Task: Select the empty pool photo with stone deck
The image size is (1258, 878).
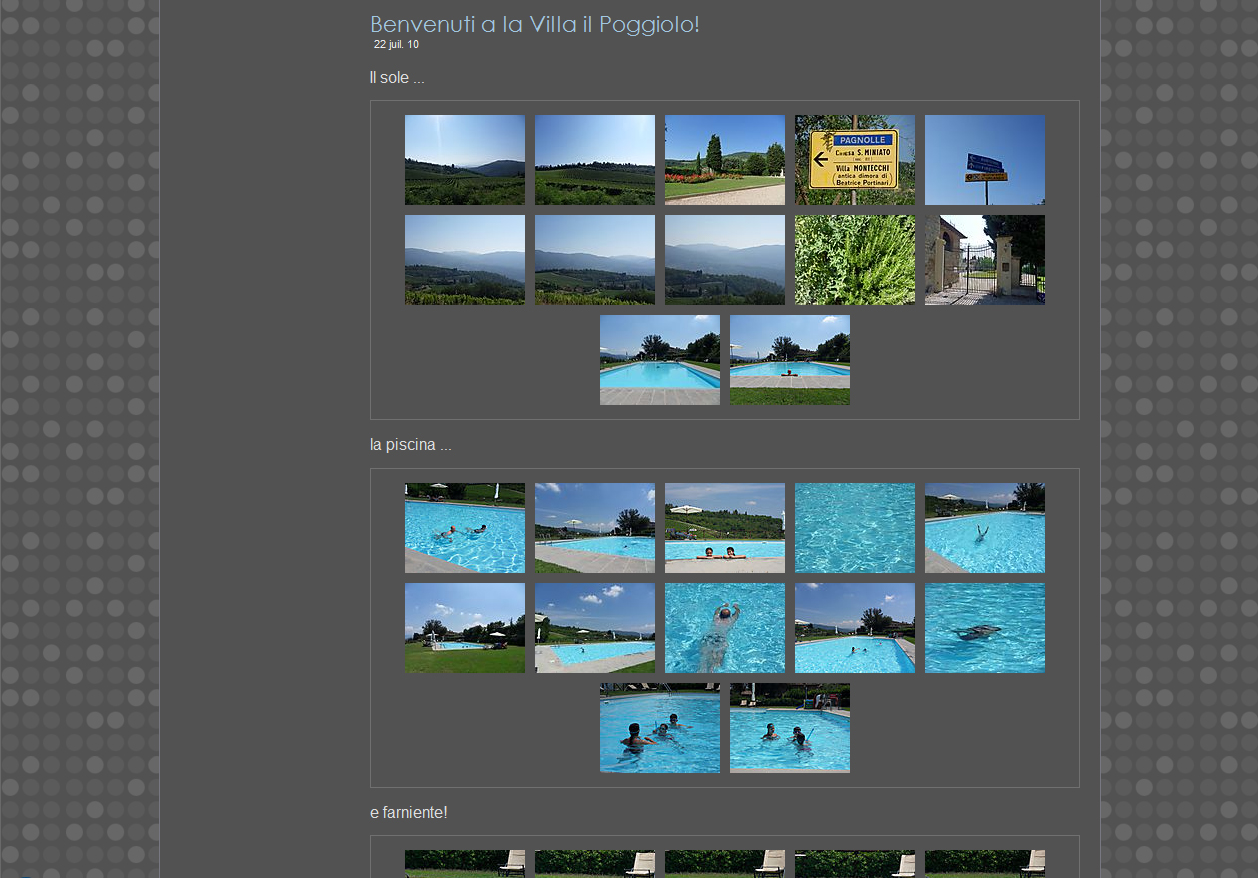Action: coord(659,360)
